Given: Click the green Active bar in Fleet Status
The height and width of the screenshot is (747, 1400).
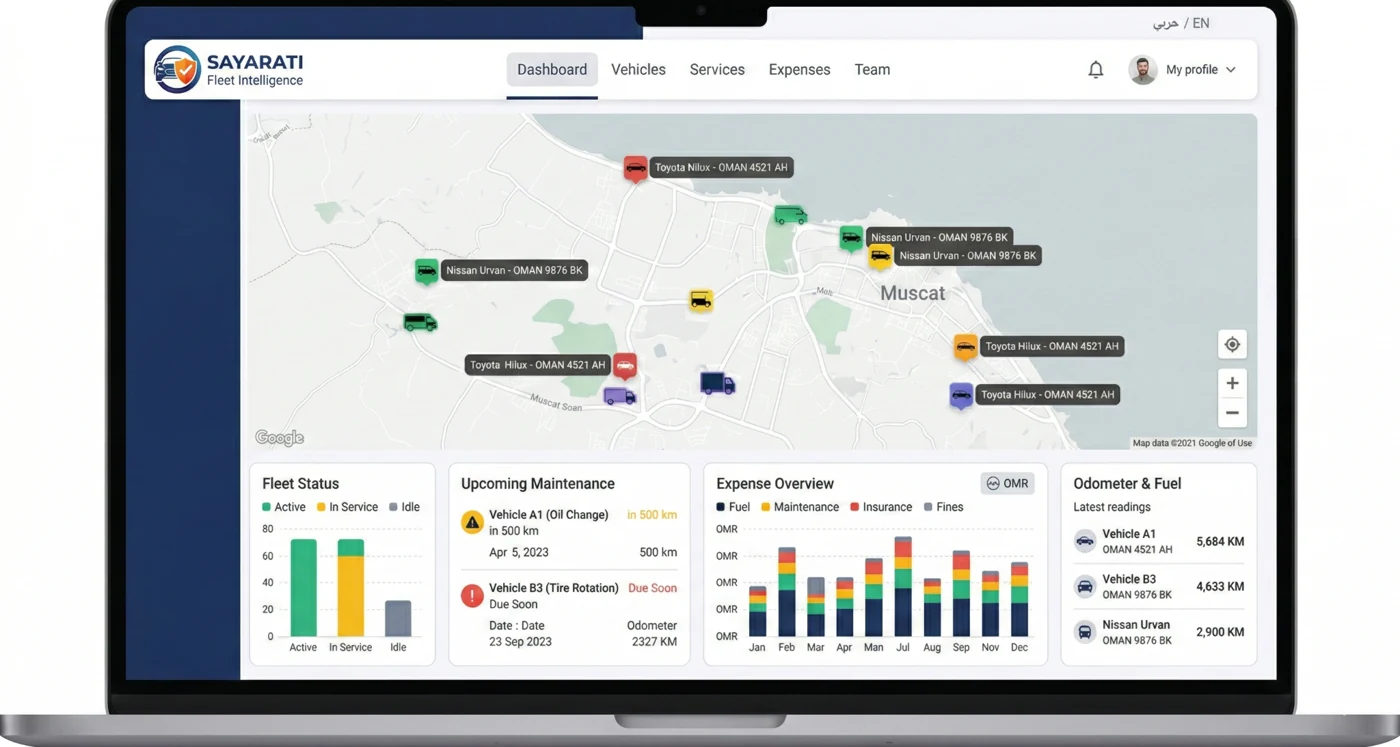Looking at the screenshot, I should tap(303, 588).
